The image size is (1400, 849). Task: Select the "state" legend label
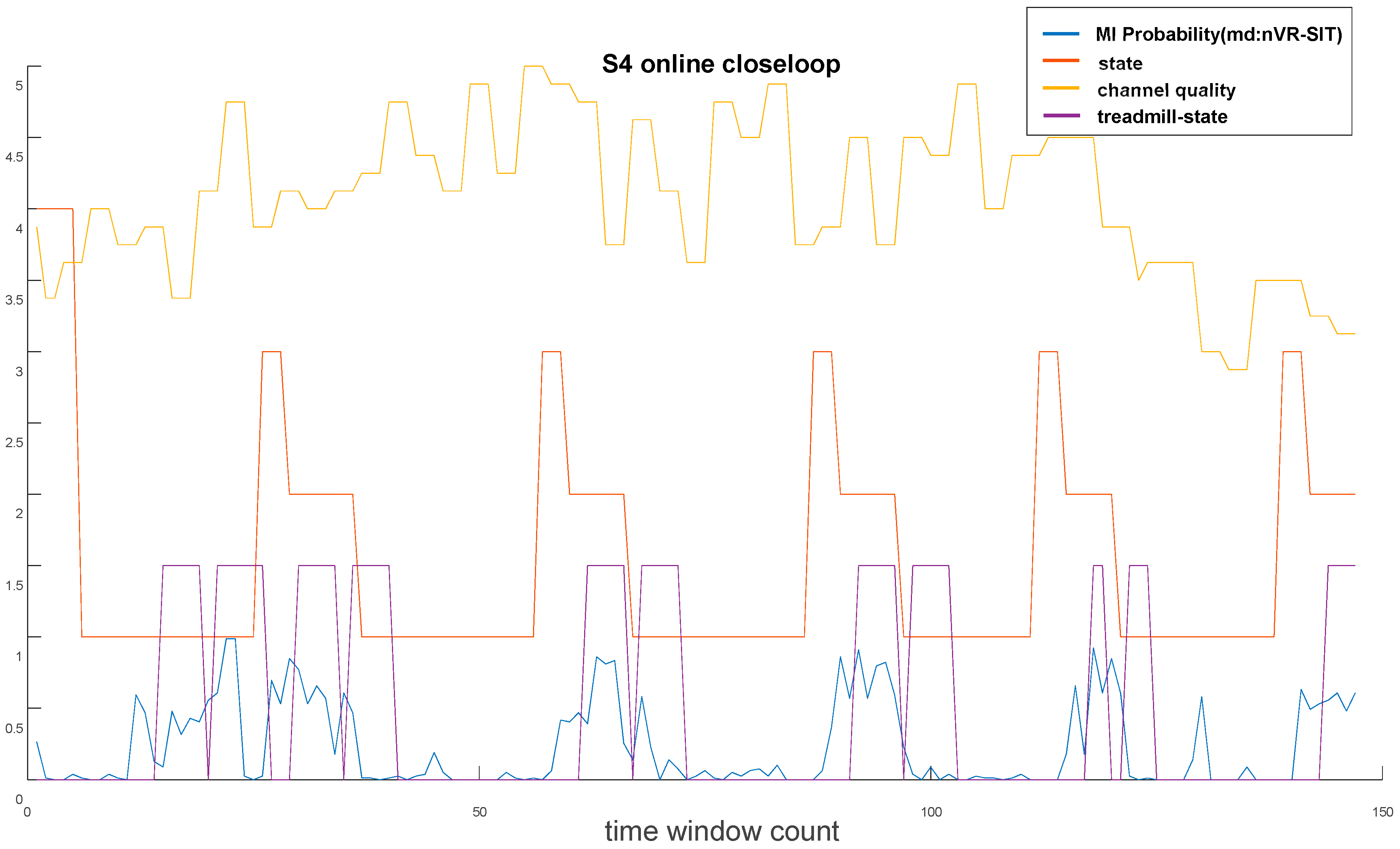pos(1120,63)
